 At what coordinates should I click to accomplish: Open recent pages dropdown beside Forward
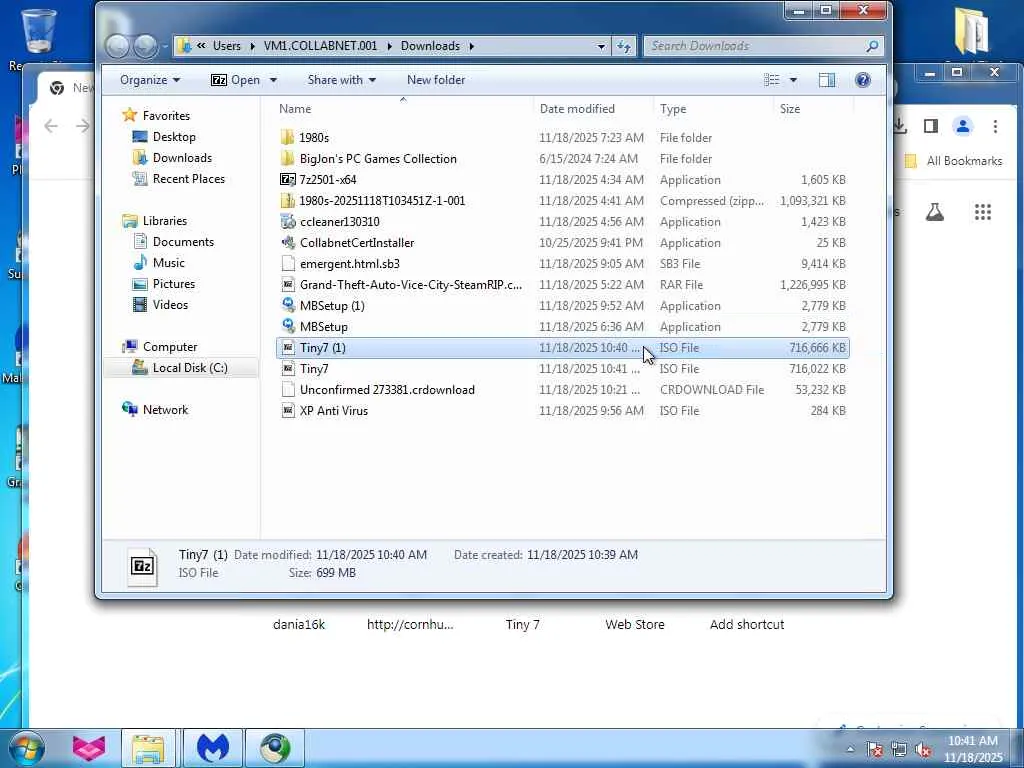(x=165, y=46)
